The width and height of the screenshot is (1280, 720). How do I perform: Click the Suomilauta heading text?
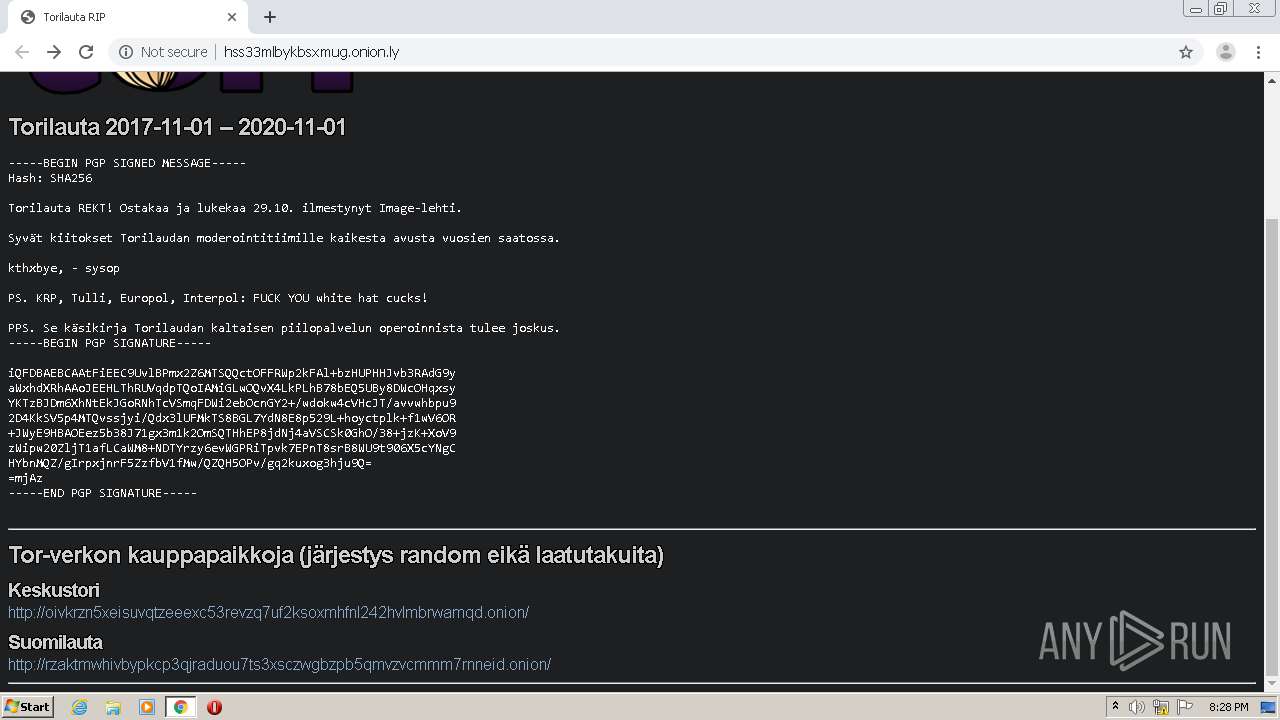tap(55, 642)
